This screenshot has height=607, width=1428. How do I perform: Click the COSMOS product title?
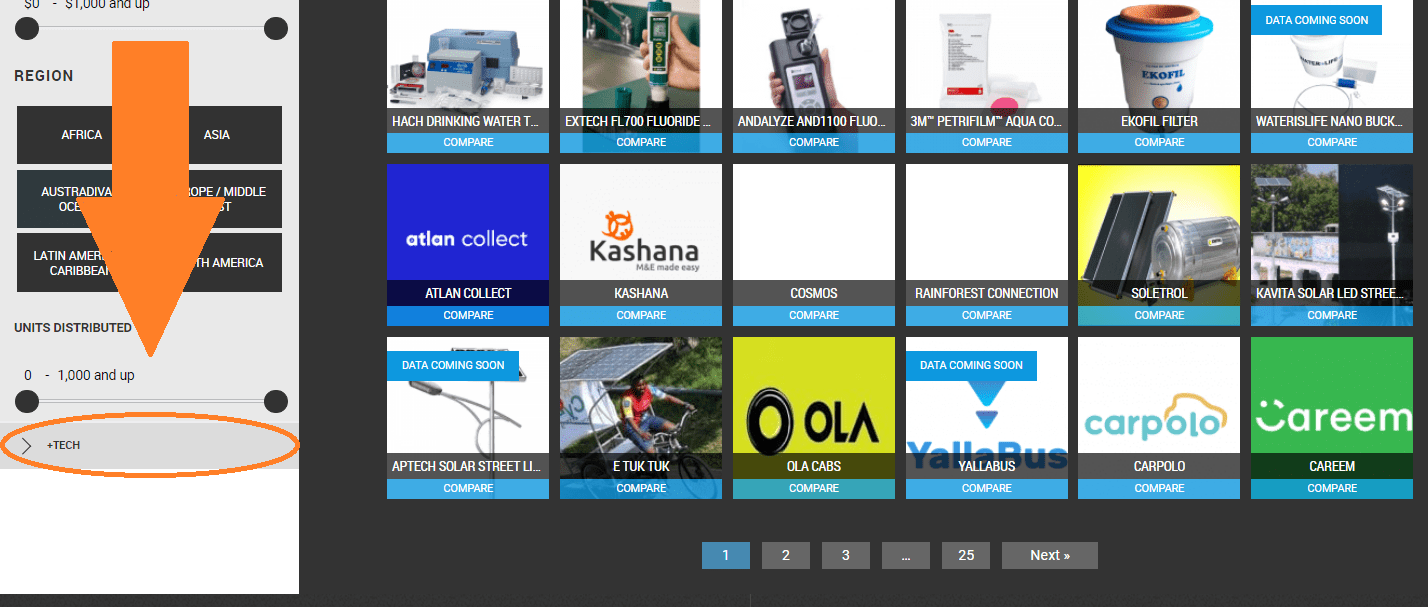pos(814,293)
